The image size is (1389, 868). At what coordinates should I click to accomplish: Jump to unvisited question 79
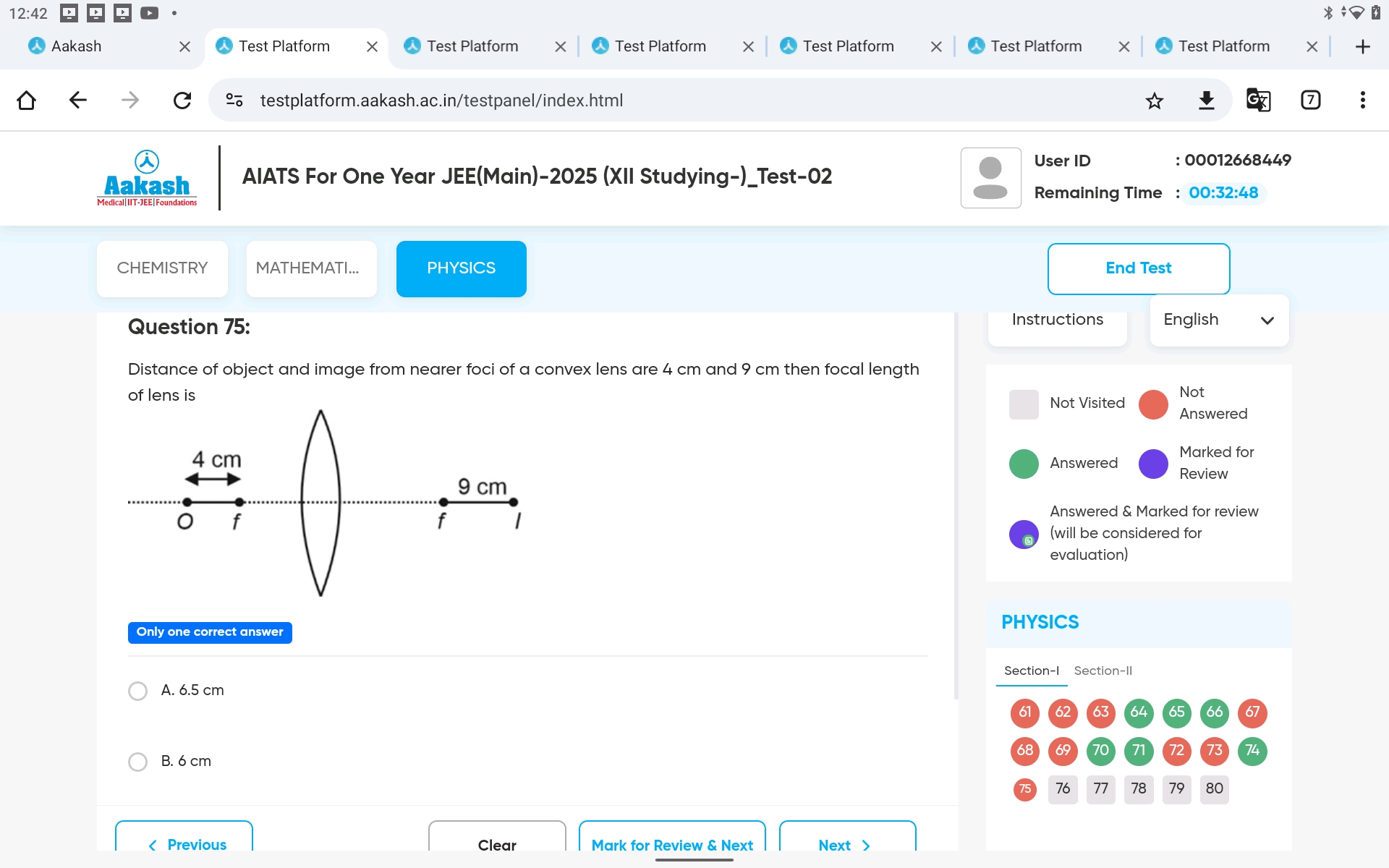point(1177,789)
